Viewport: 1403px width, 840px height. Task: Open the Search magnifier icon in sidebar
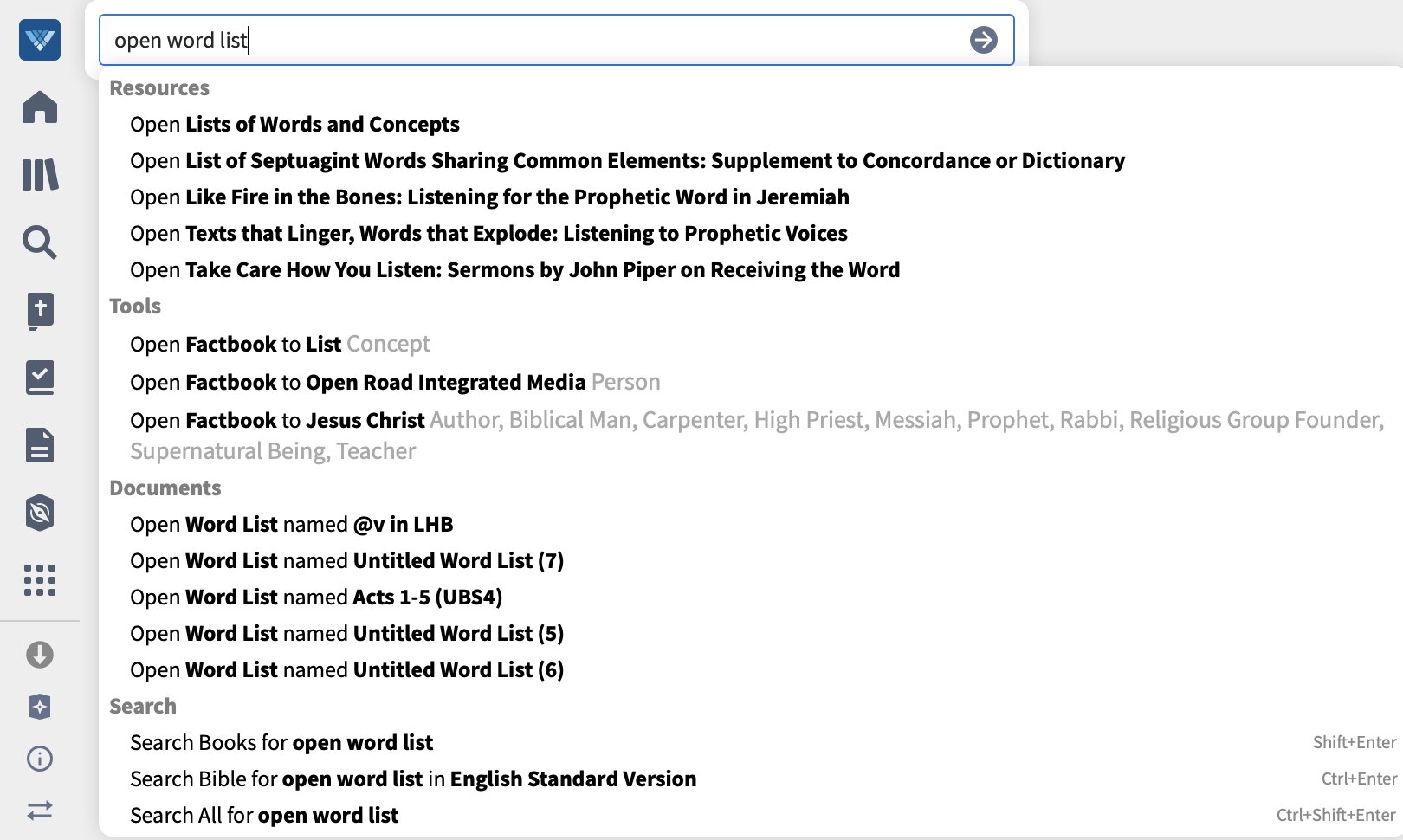click(40, 242)
